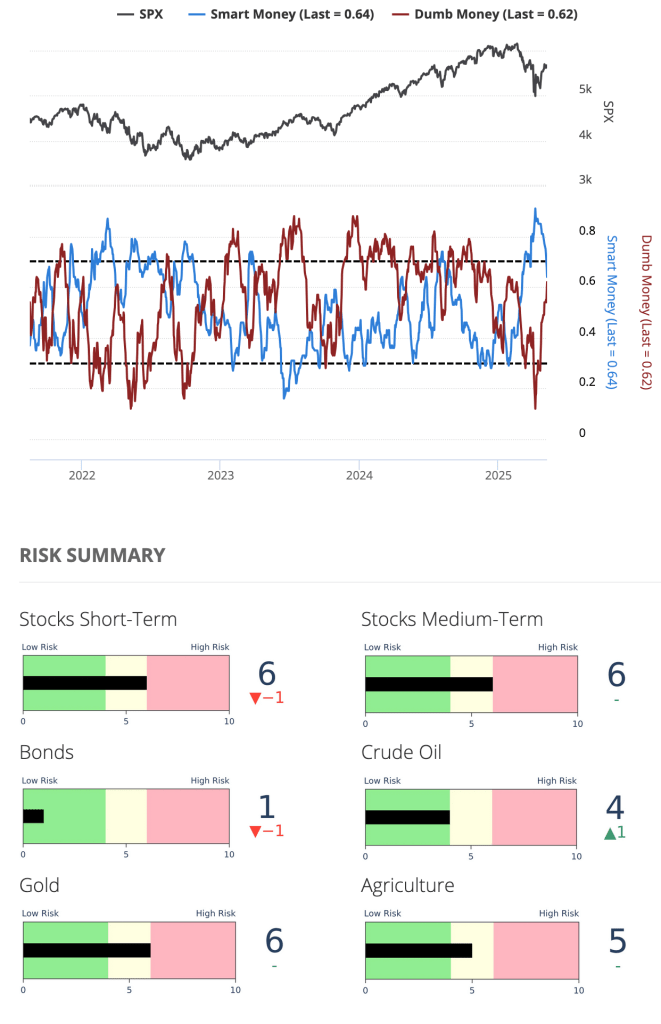The width and height of the screenshot is (661, 1024).
Task: Click the black SPX line icon in the legend
Action: point(126,14)
